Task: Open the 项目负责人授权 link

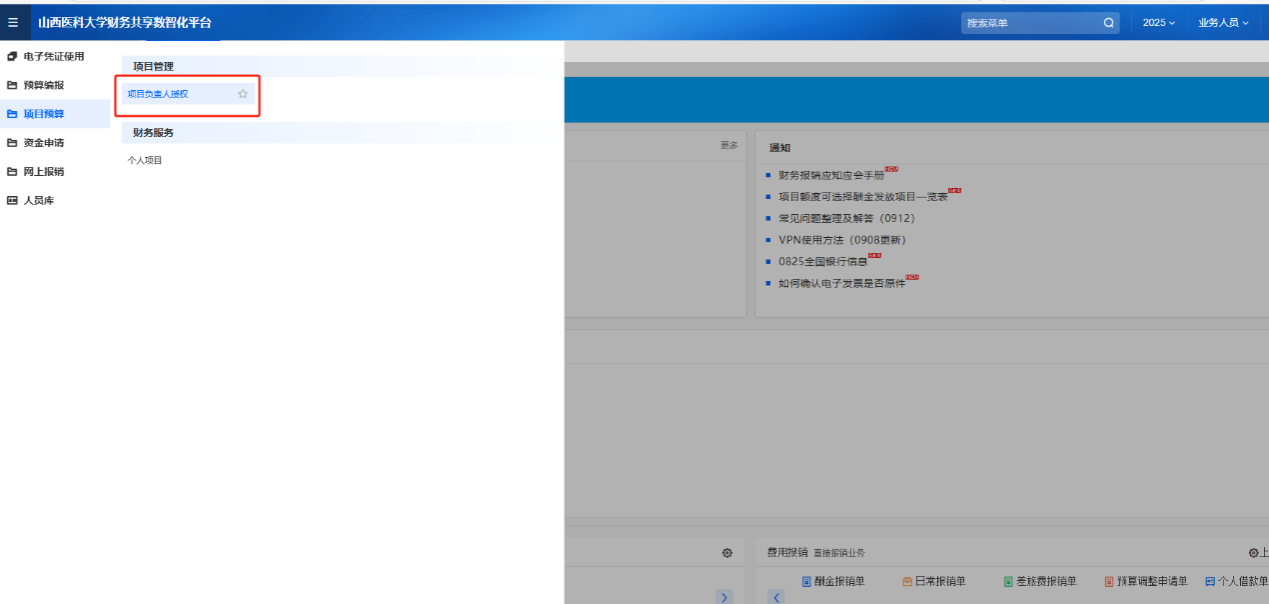Action: [x=158, y=94]
